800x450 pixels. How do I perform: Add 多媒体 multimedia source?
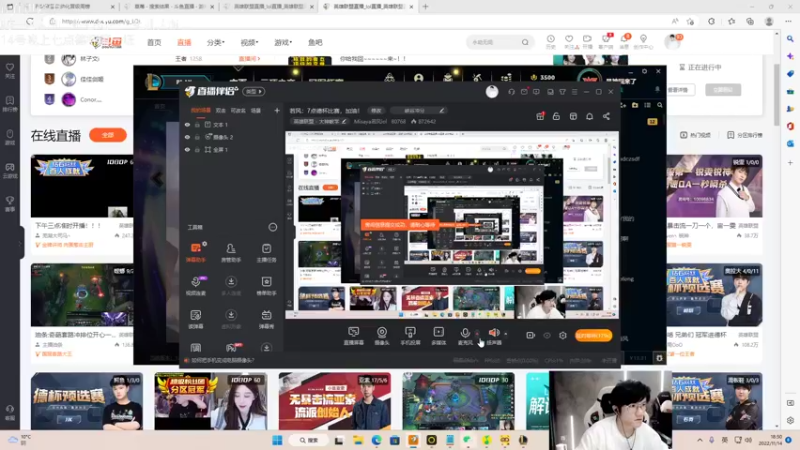coord(438,336)
